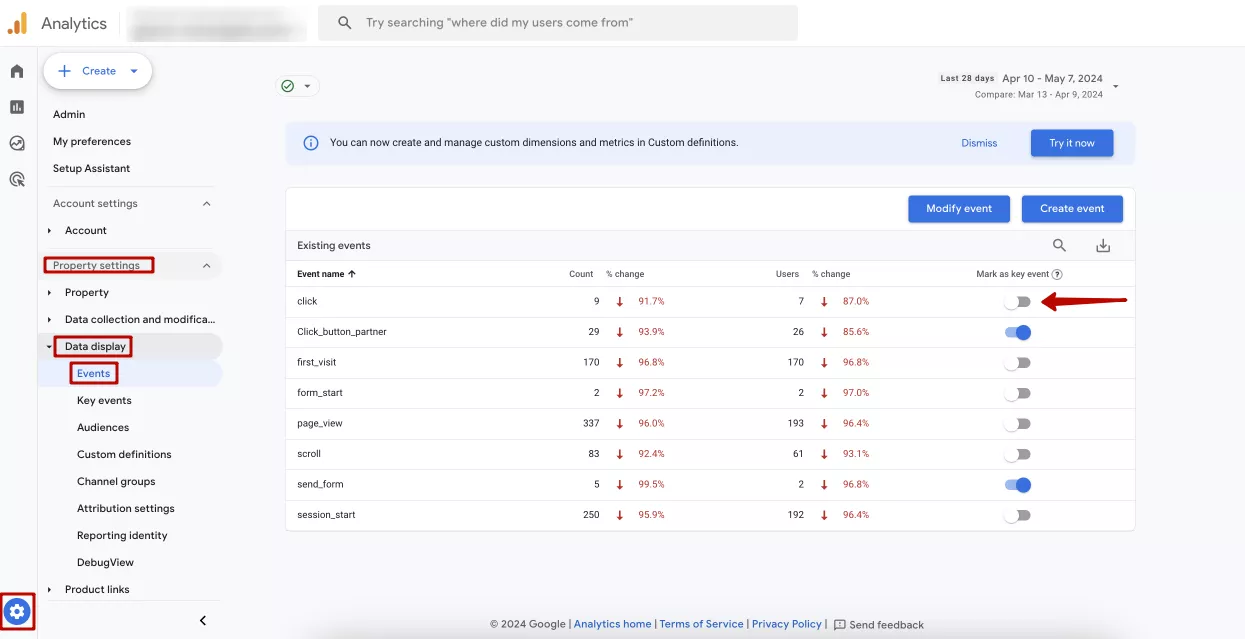Screen dimensions: 1245x639
Task: Open the Advertising icon in left rail
Action: point(17,179)
